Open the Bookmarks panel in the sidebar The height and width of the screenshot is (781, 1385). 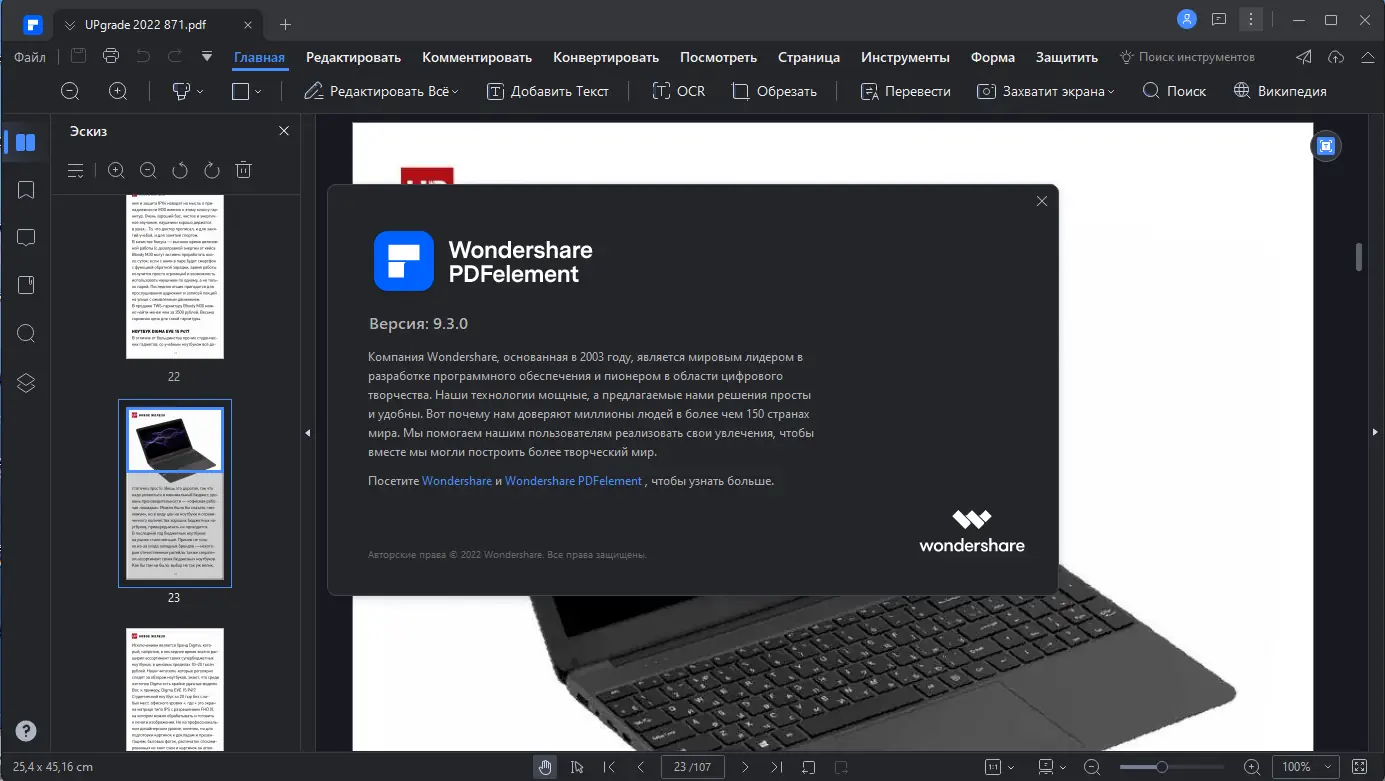click(x=25, y=189)
